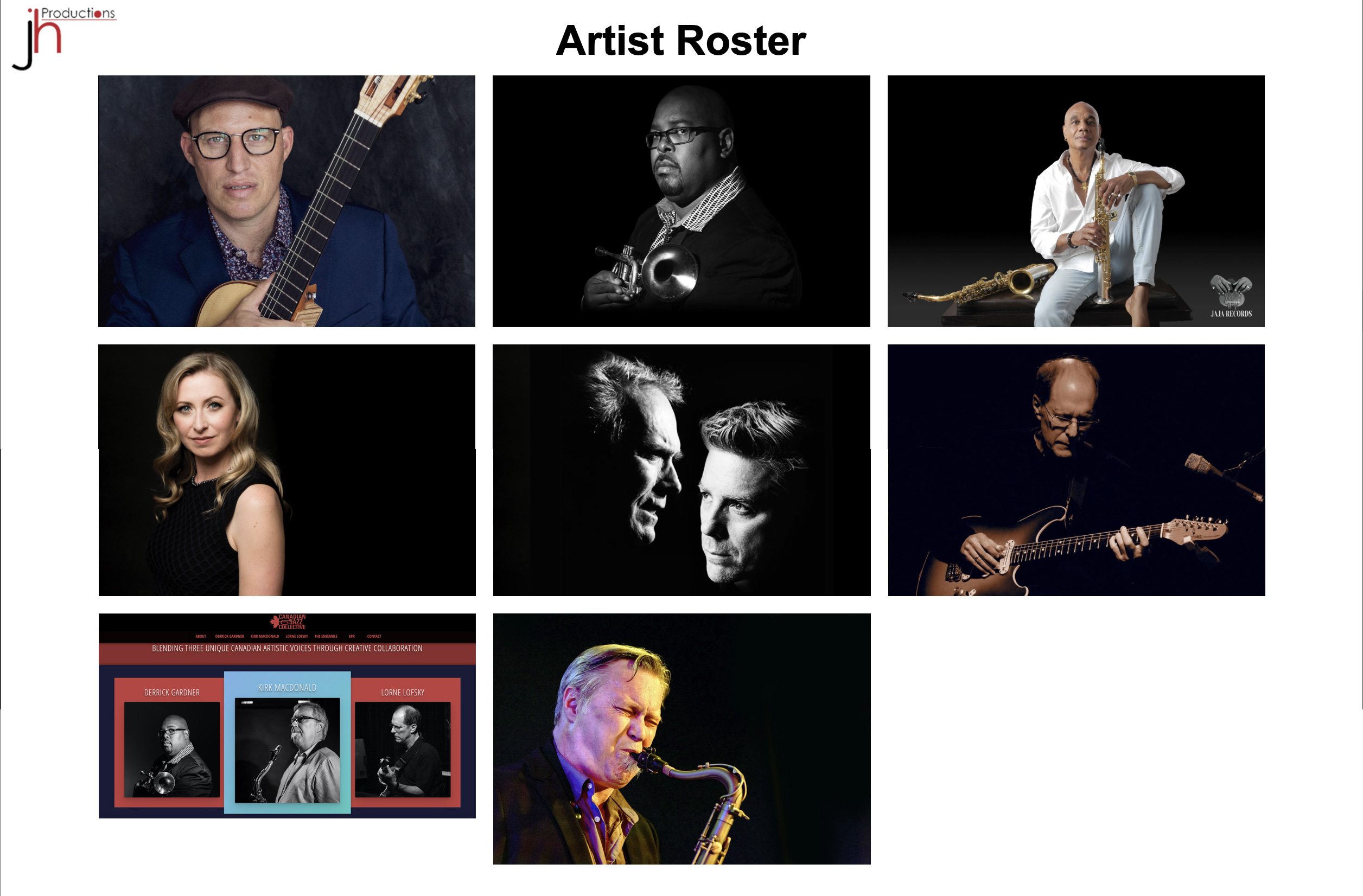Click the Canadian Jazz Collective maple leaf logo
This screenshot has width=1363, height=896.
(288, 622)
